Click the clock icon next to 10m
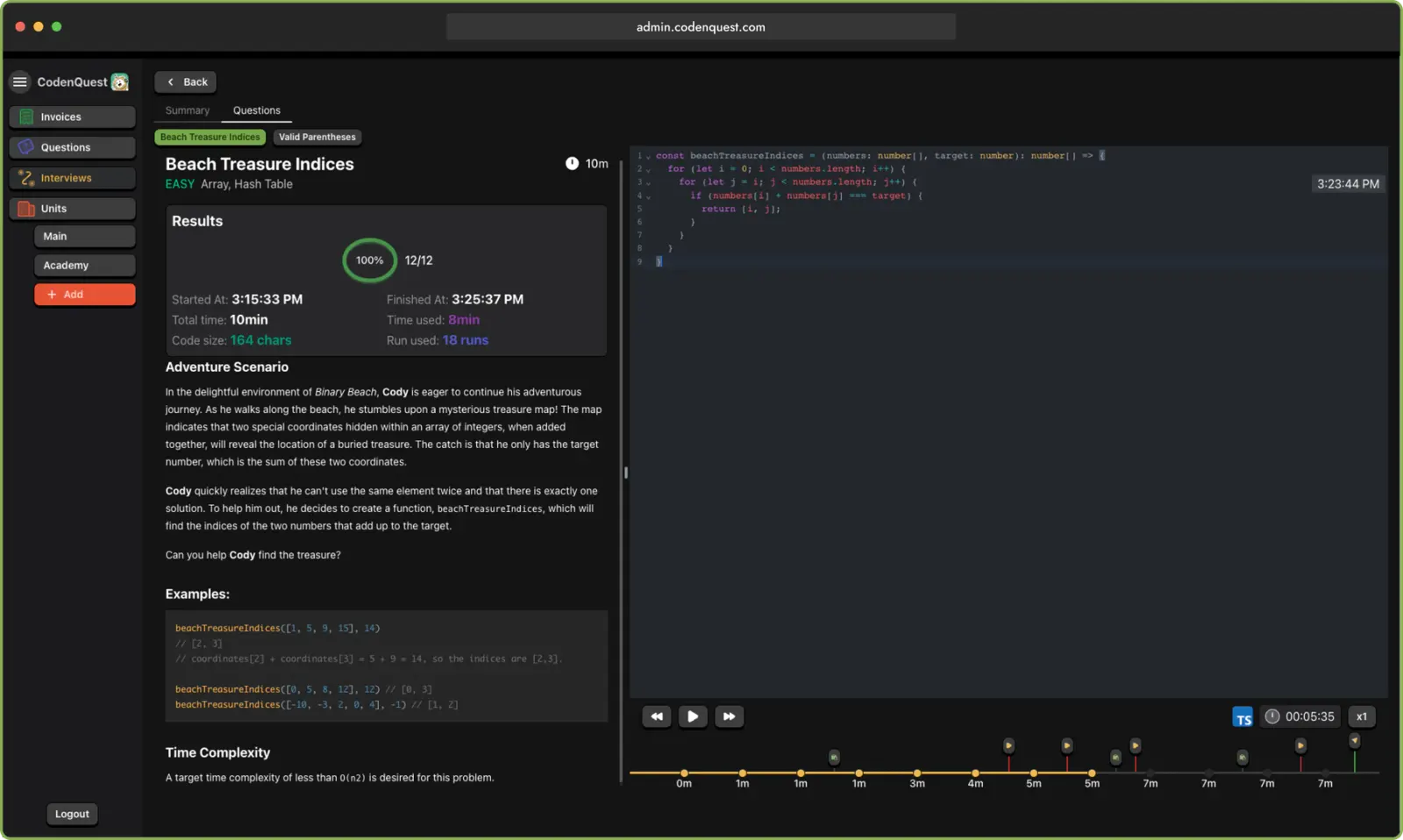The height and width of the screenshot is (840, 1403). tap(572, 163)
